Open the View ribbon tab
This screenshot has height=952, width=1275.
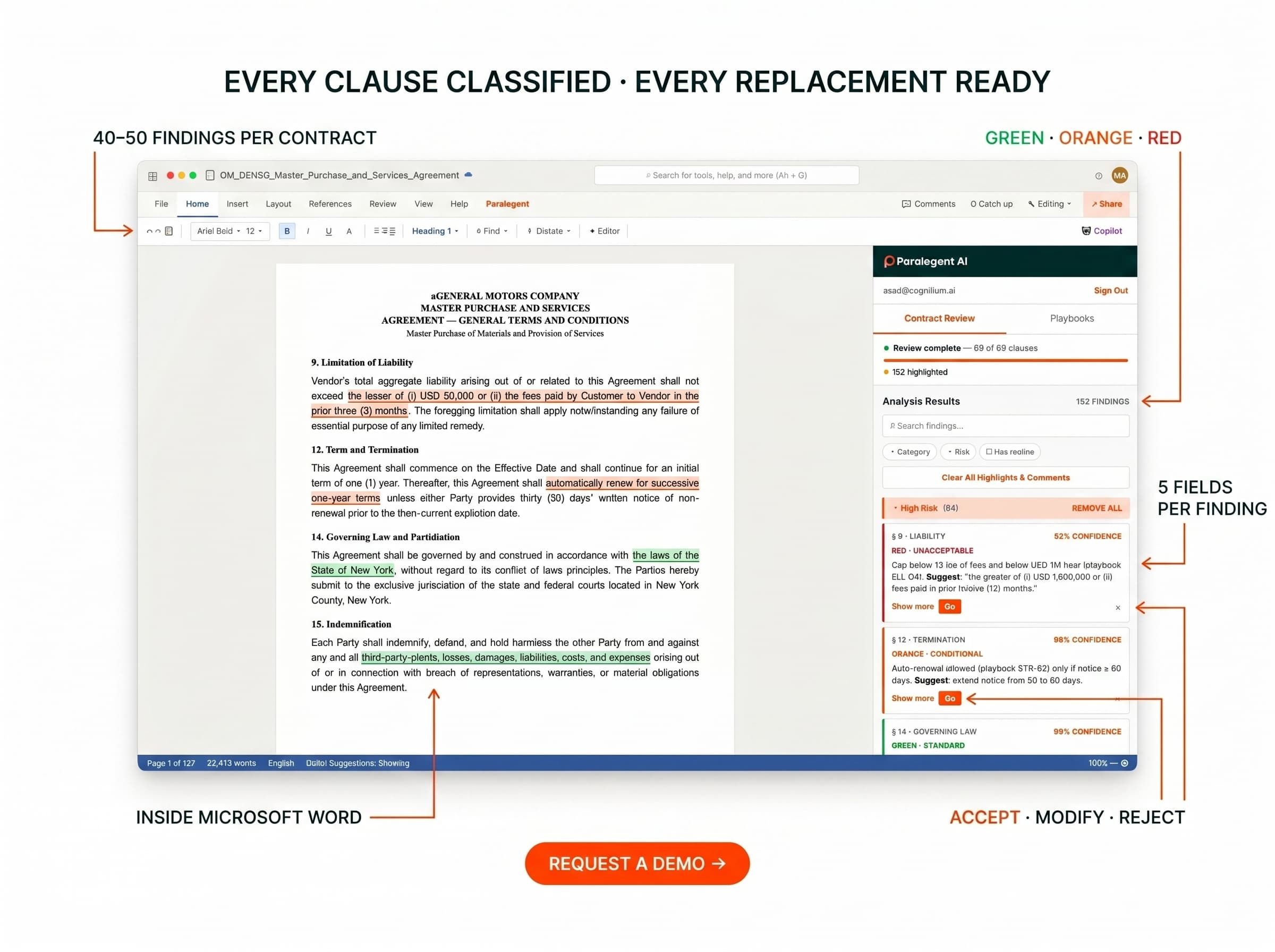click(423, 204)
